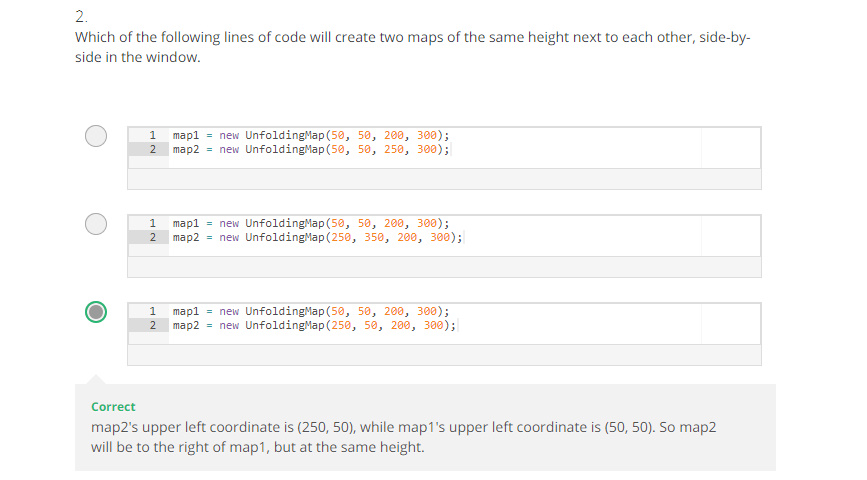Click line number 1 in third code block
The width and height of the screenshot is (867, 480).
(153, 311)
